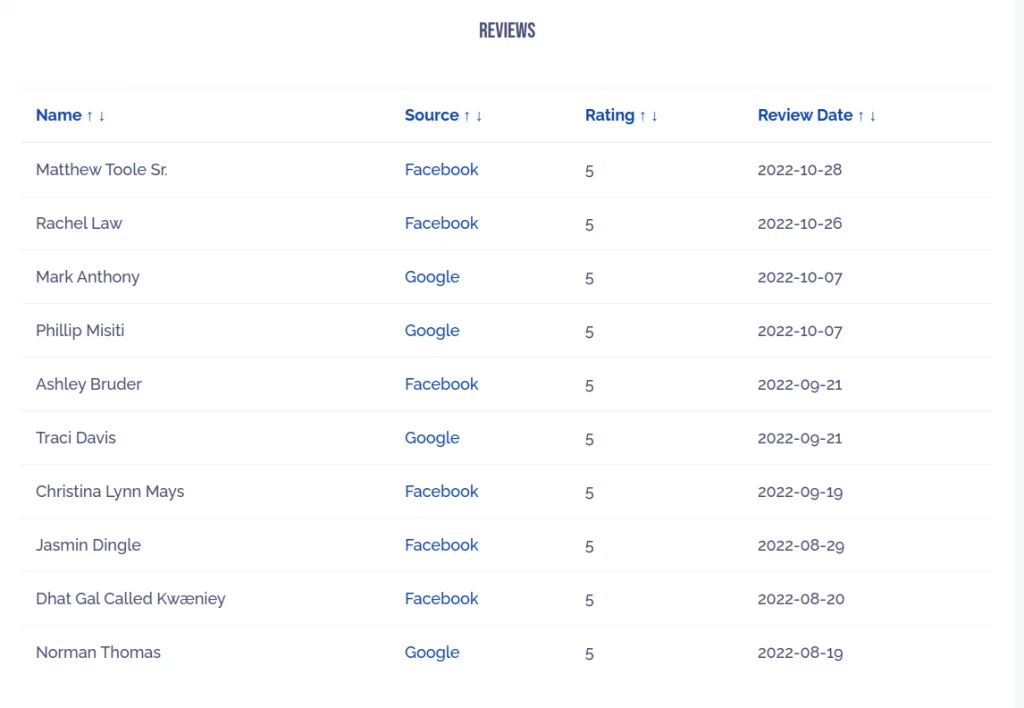Select the name Traci Davis

point(76,438)
